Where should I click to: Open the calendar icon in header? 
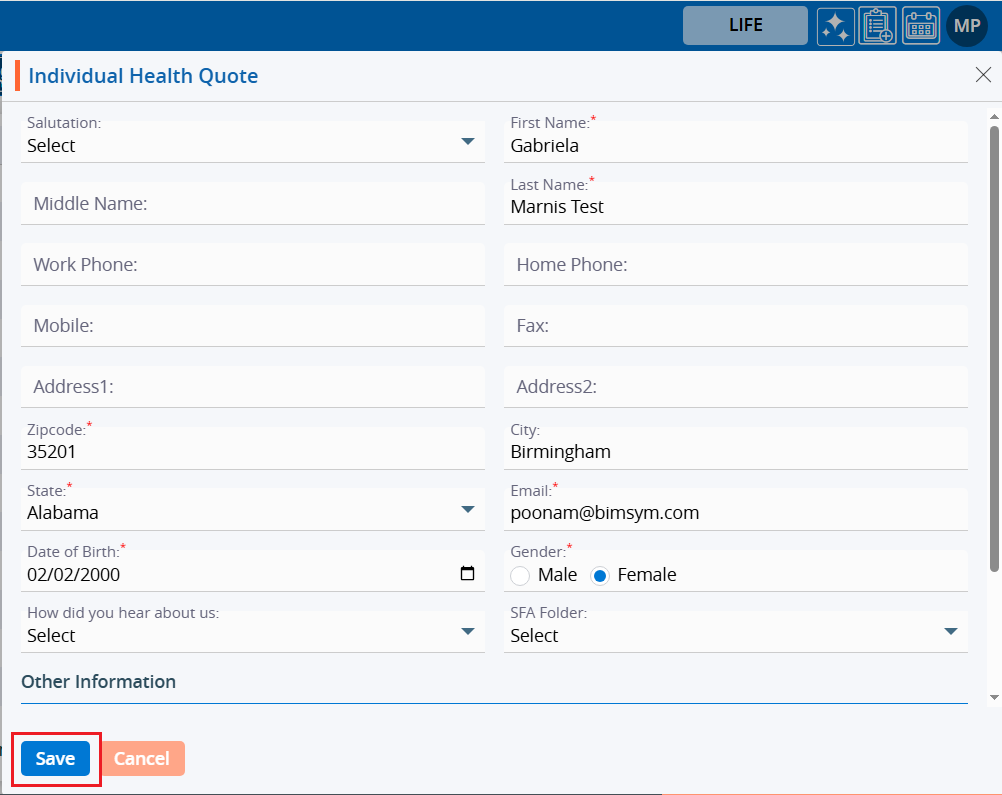click(x=921, y=26)
